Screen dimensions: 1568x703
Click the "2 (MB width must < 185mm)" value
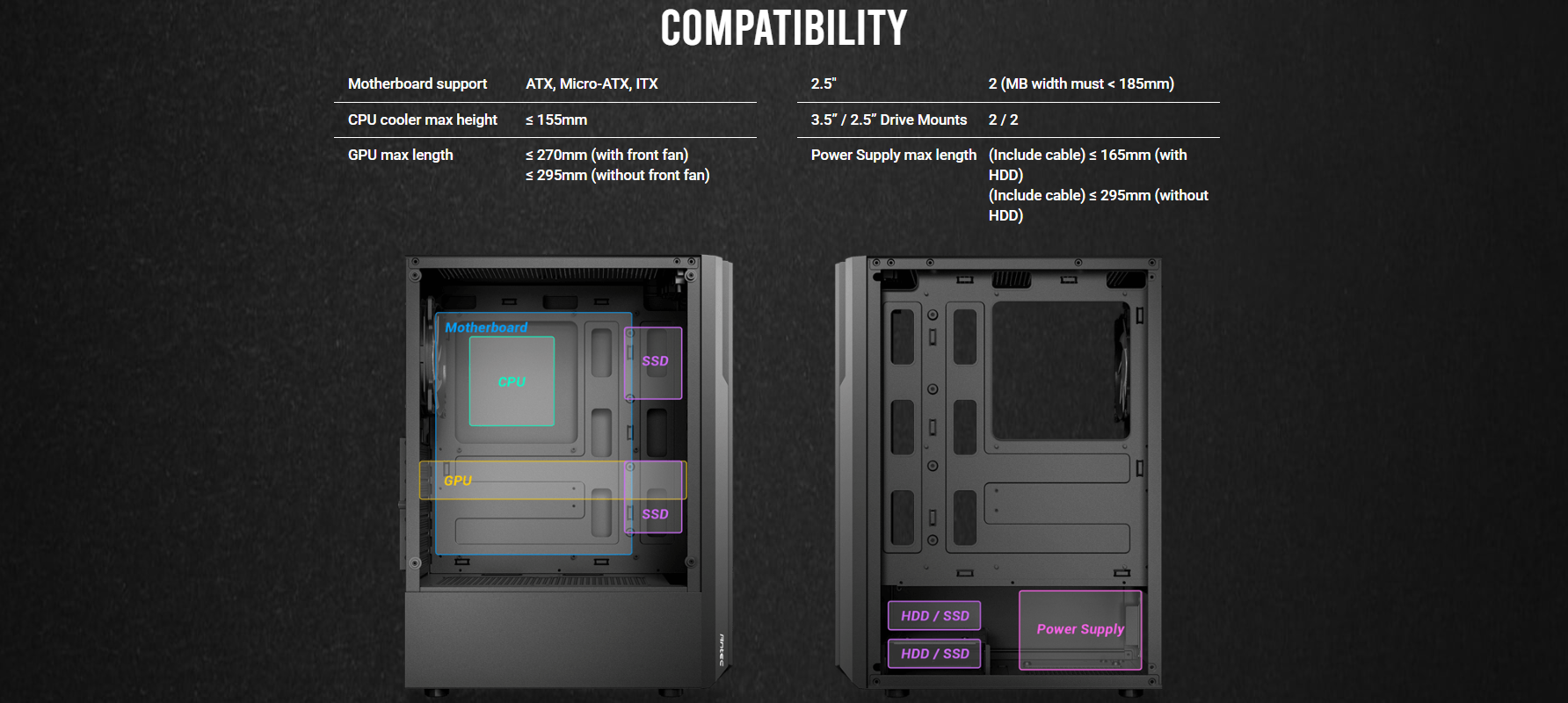click(1080, 83)
